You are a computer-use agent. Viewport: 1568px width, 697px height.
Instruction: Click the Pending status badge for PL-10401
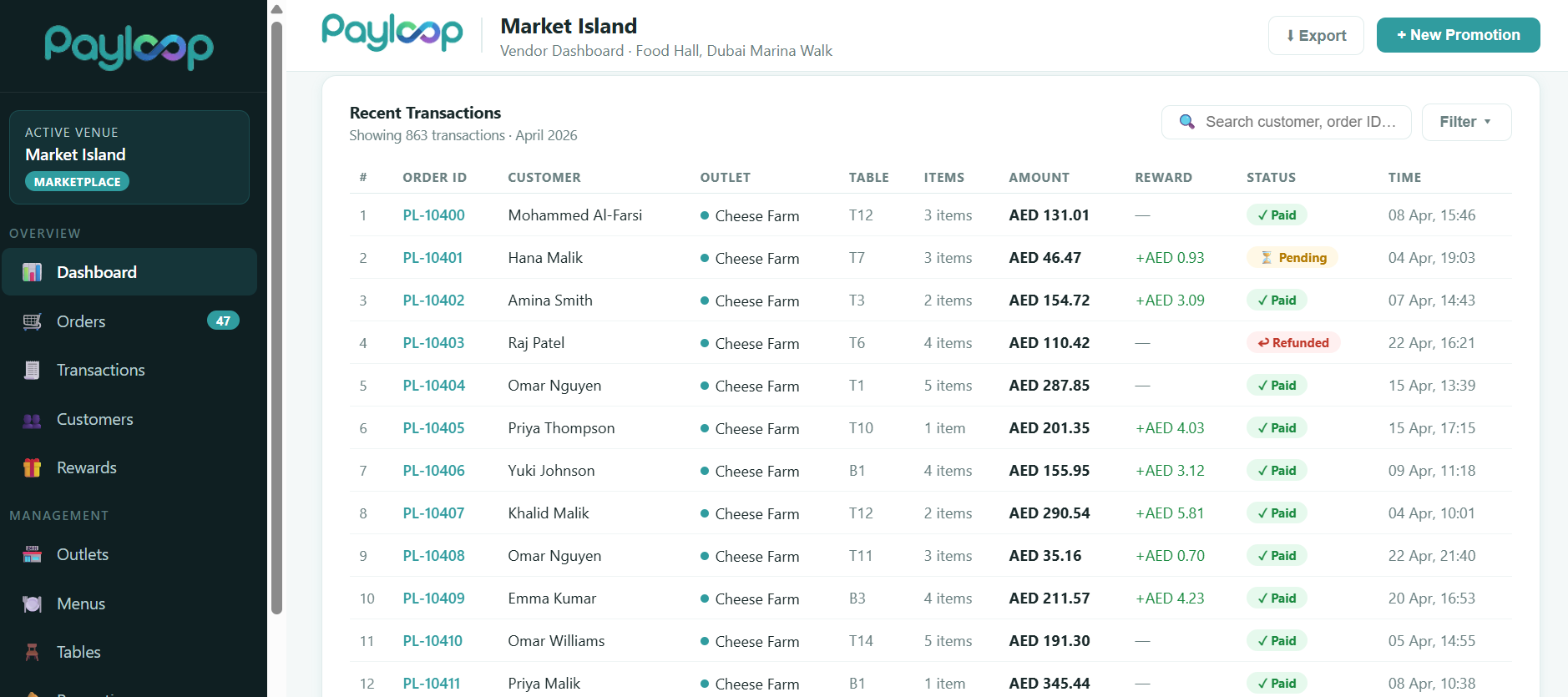(1292, 257)
